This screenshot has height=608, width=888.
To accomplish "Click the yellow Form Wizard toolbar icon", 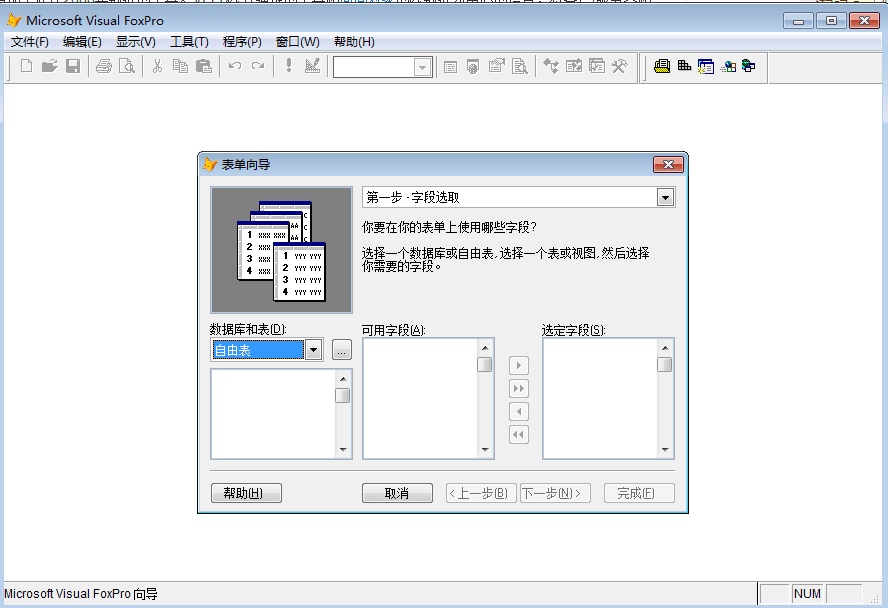I will (661, 67).
